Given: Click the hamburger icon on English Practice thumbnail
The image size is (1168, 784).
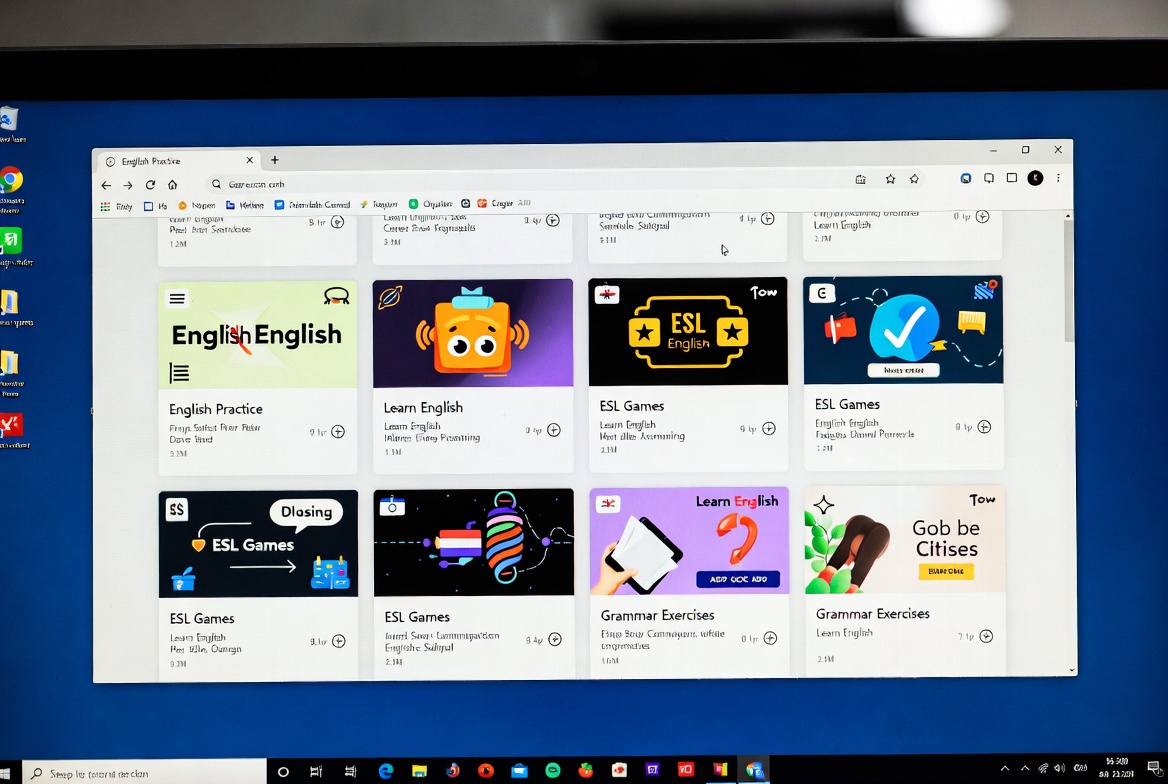Looking at the screenshot, I should coord(177,298).
